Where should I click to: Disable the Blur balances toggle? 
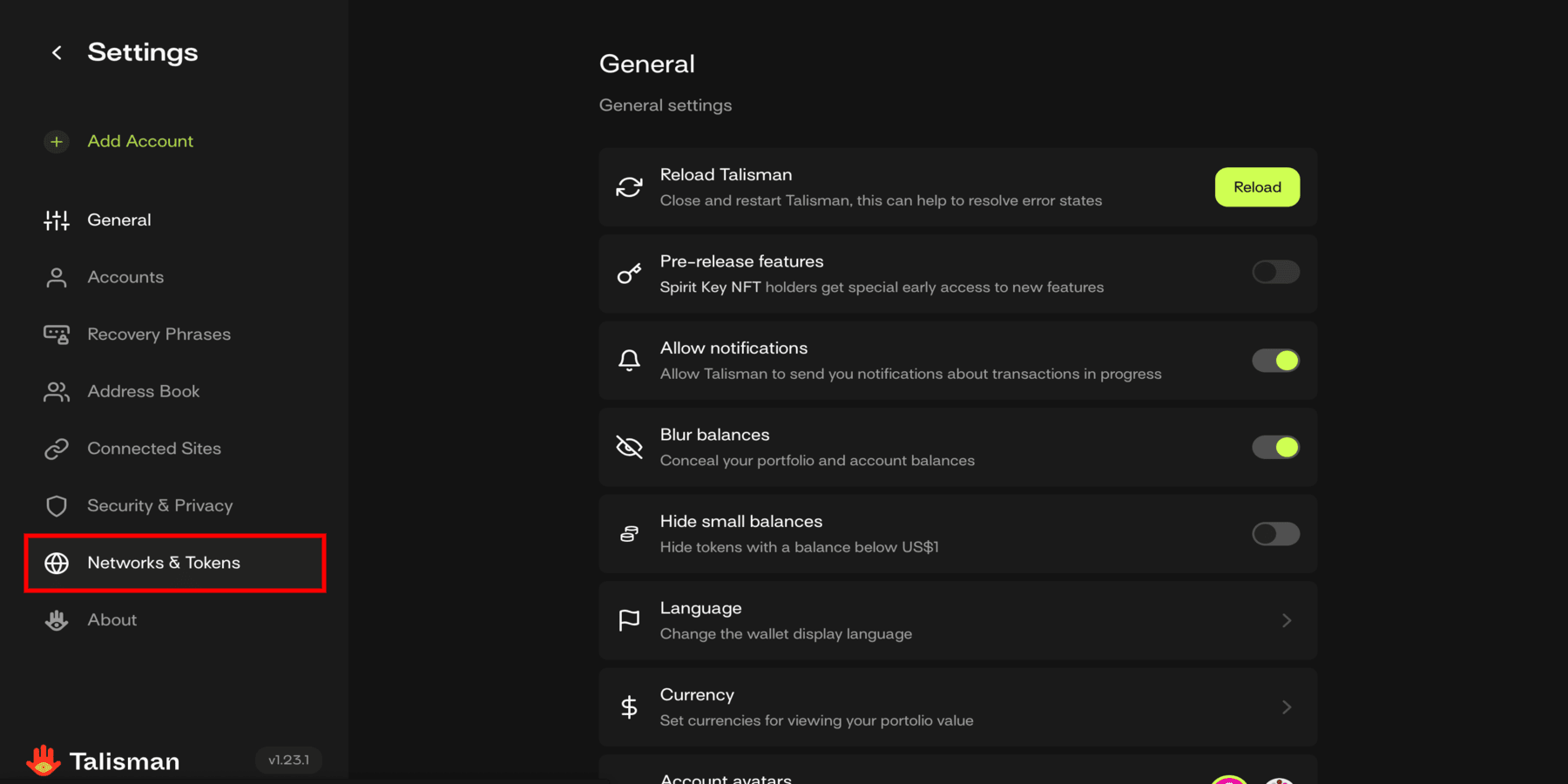pos(1275,448)
